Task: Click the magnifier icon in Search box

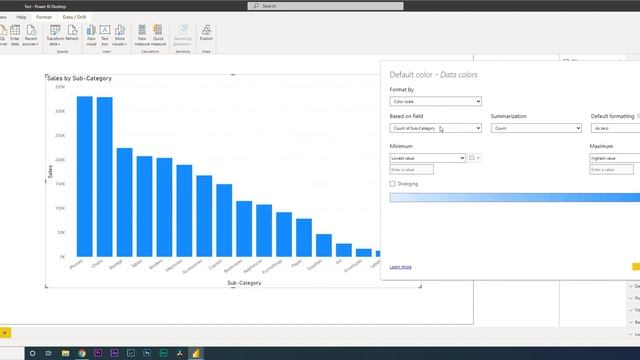Action: (x=256, y=6)
